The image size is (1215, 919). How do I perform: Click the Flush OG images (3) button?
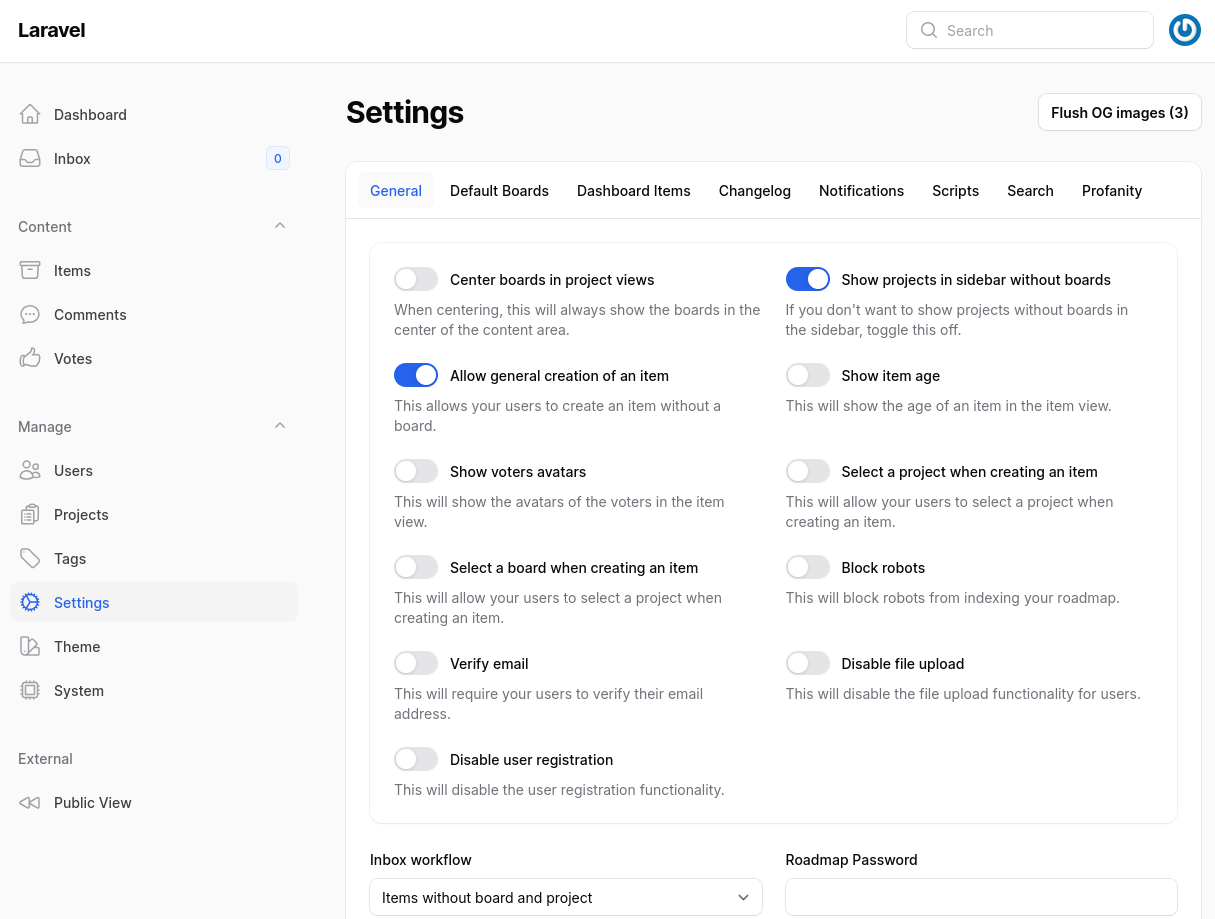(x=1120, y=112)
